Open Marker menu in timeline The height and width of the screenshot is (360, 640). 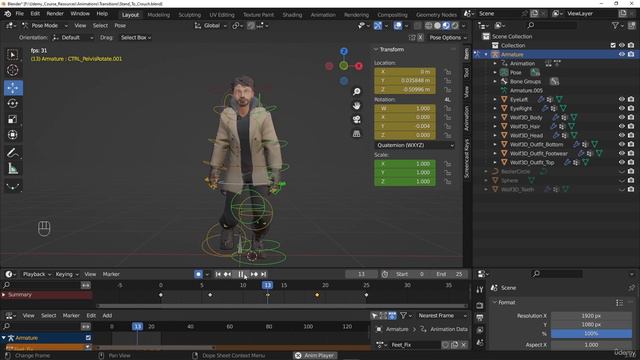tap(111, 274)
